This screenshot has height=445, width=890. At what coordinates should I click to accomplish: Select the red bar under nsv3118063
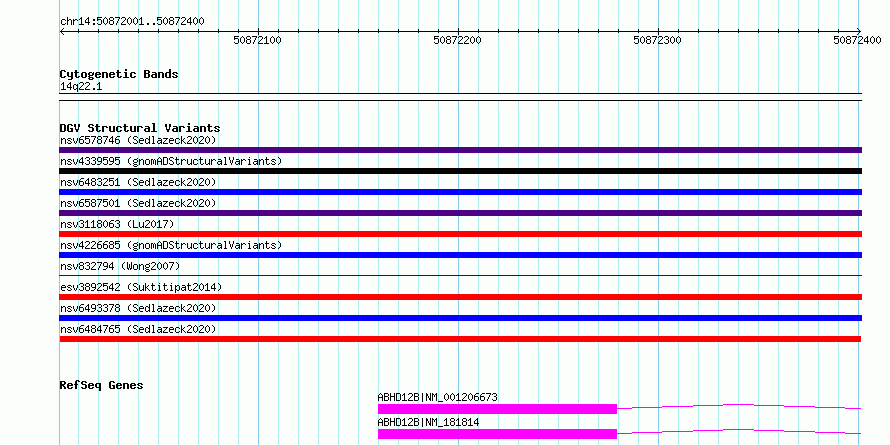pyautogui.click(x=460, y=234)
